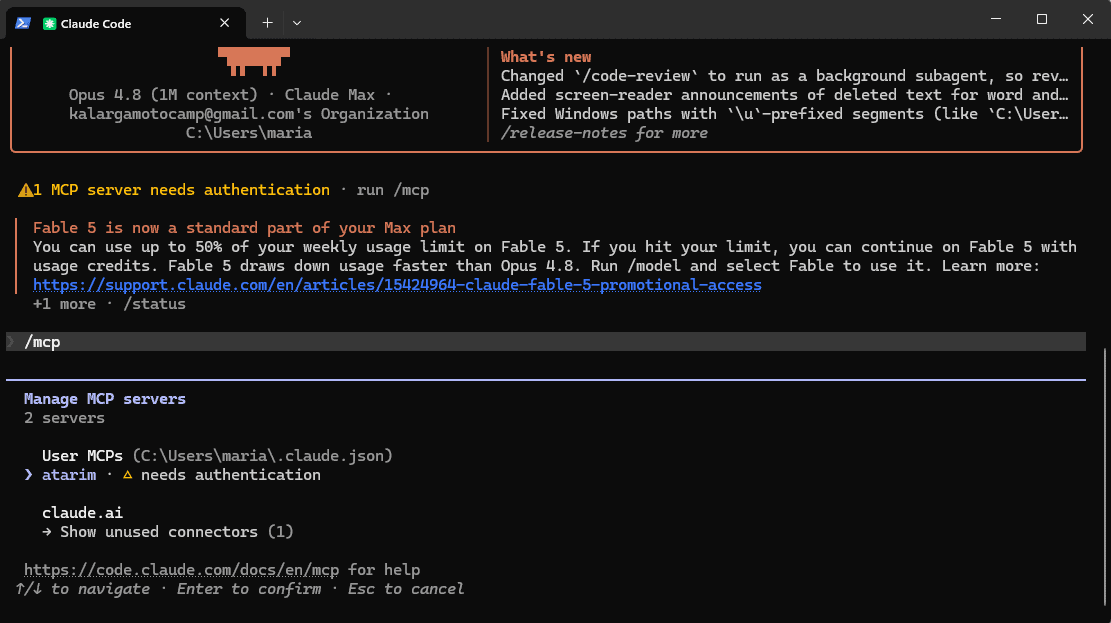The image size is (1111, 623).
Task: Click the "What's new" heading
Action: [546, 57]
